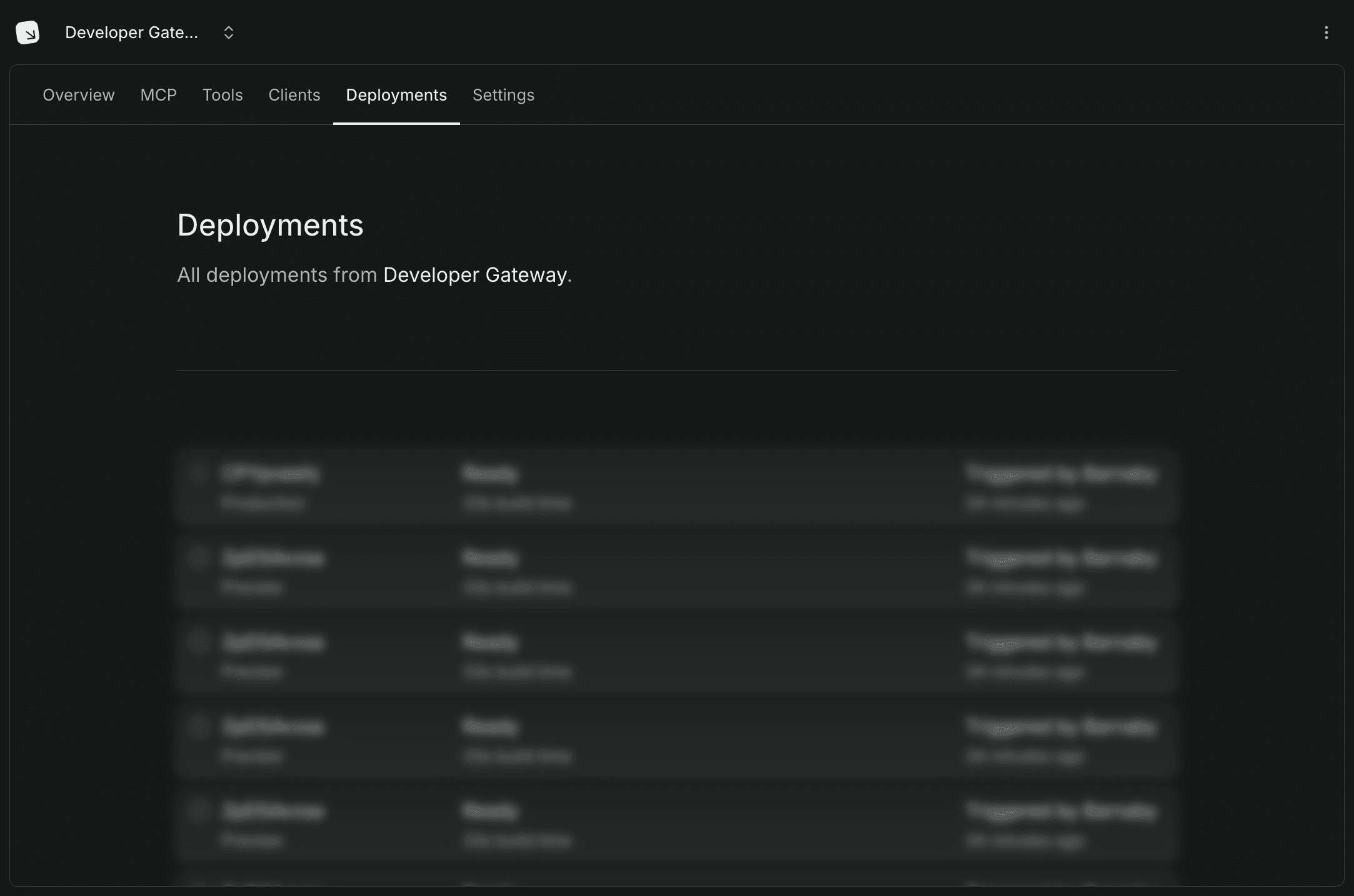Switch to the Tools tab

[223, 95]
